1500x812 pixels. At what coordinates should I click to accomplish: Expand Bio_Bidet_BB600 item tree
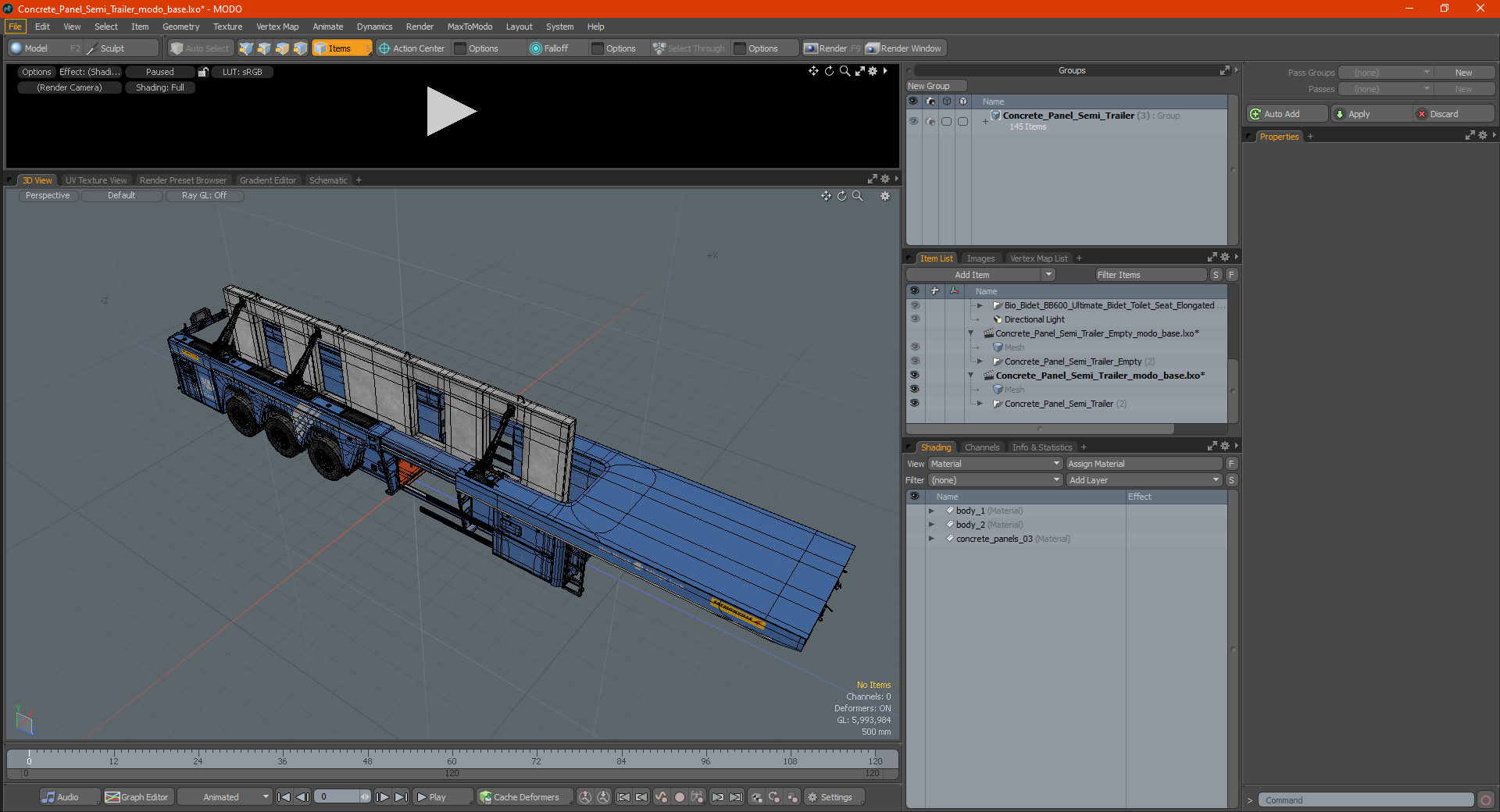pyautogui.click(x=980, y=305)
